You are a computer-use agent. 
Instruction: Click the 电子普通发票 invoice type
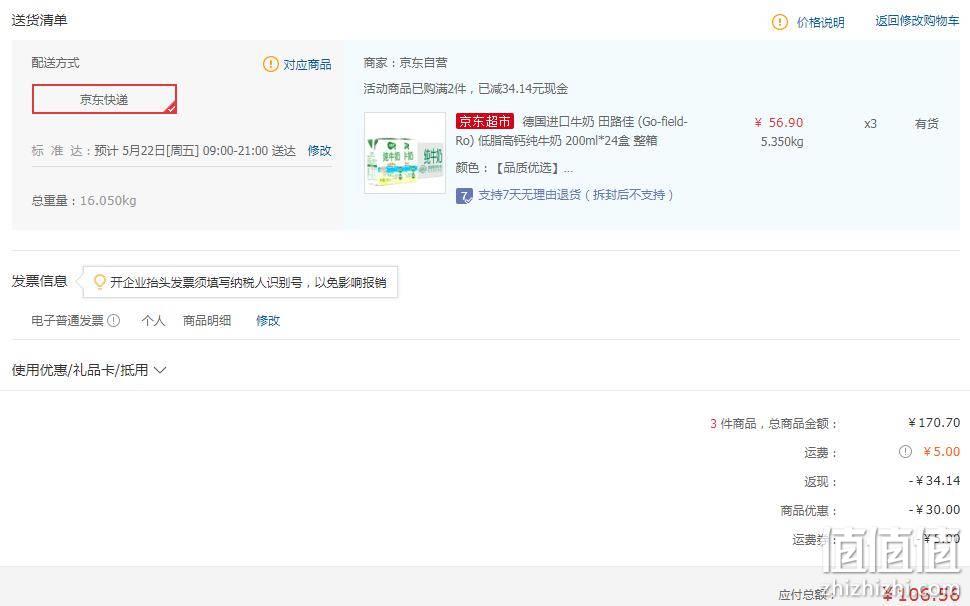pos(67,320)
